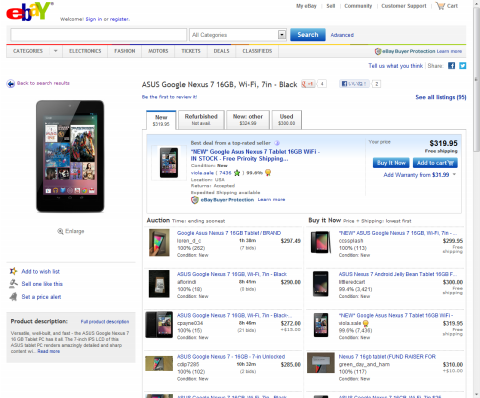Open thumbnail of green_day_and_ham listing
The width and height of the screenshot is (480, 398).
pos(321,363)
